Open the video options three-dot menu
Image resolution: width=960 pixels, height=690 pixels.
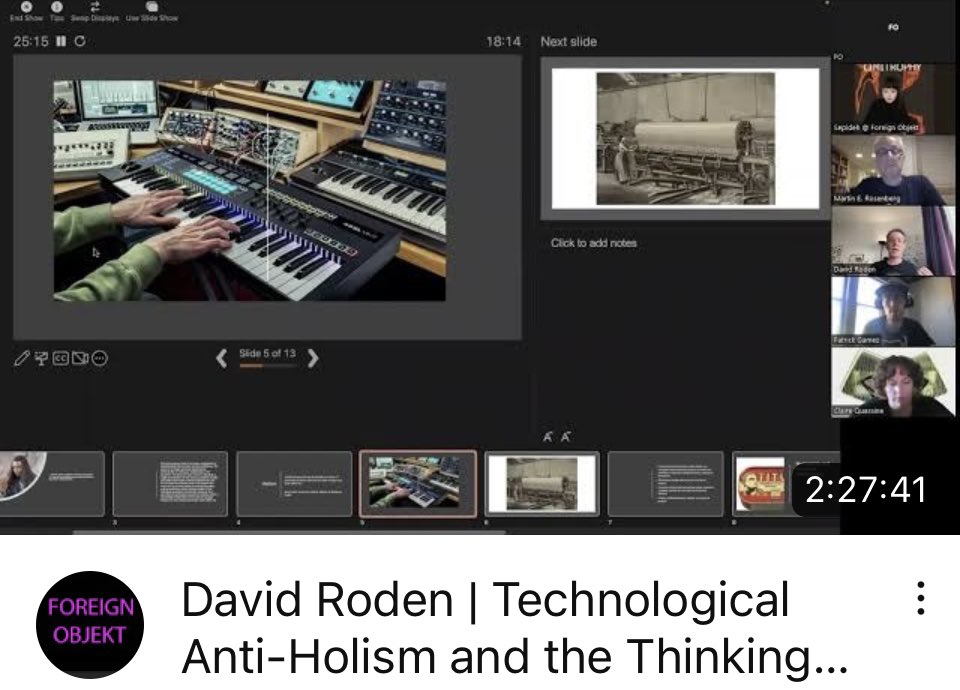point(921,598)
